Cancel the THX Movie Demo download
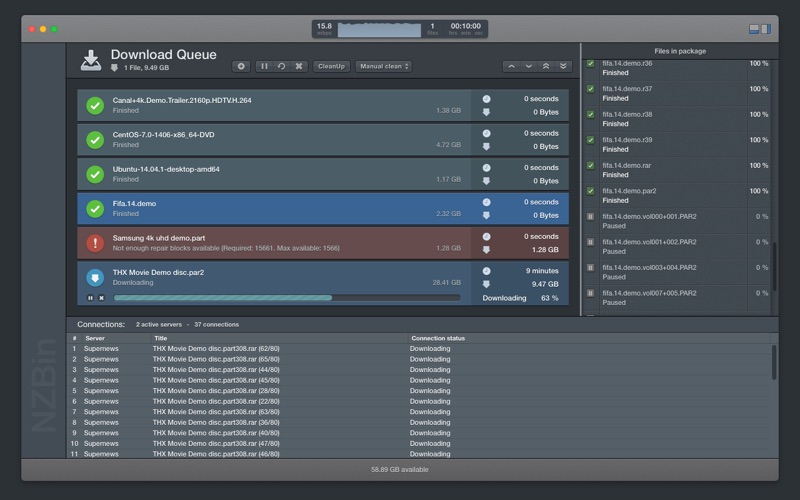Image resolution: width=800 pixels, height=500 pixels. (101, 297)
